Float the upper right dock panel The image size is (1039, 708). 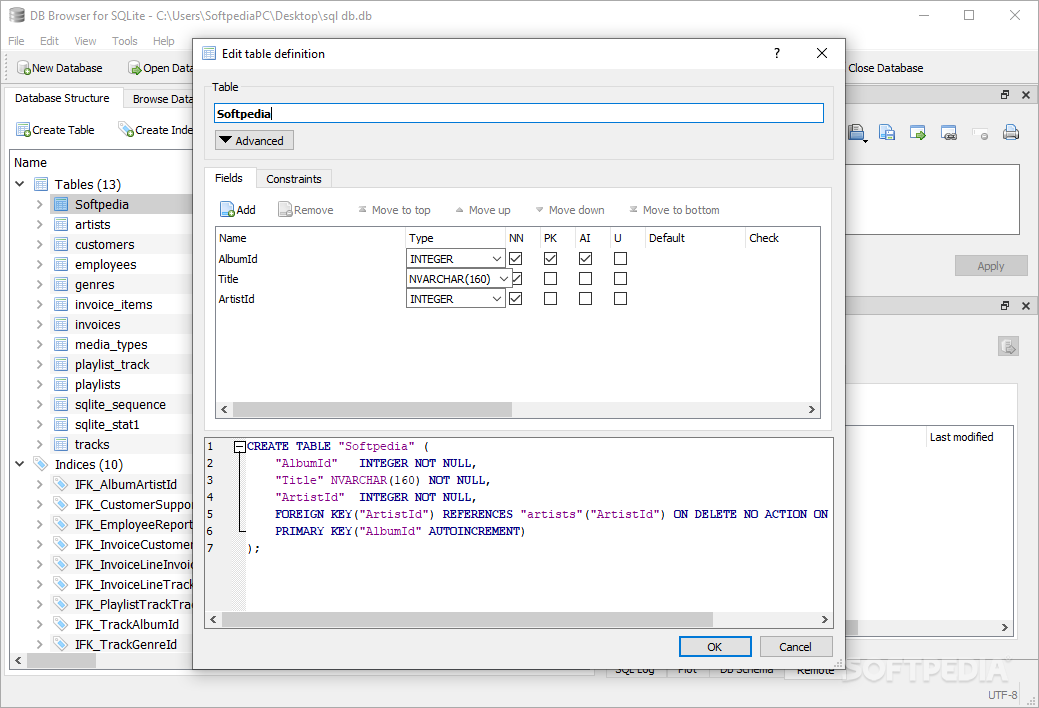tap(1005, 95)
